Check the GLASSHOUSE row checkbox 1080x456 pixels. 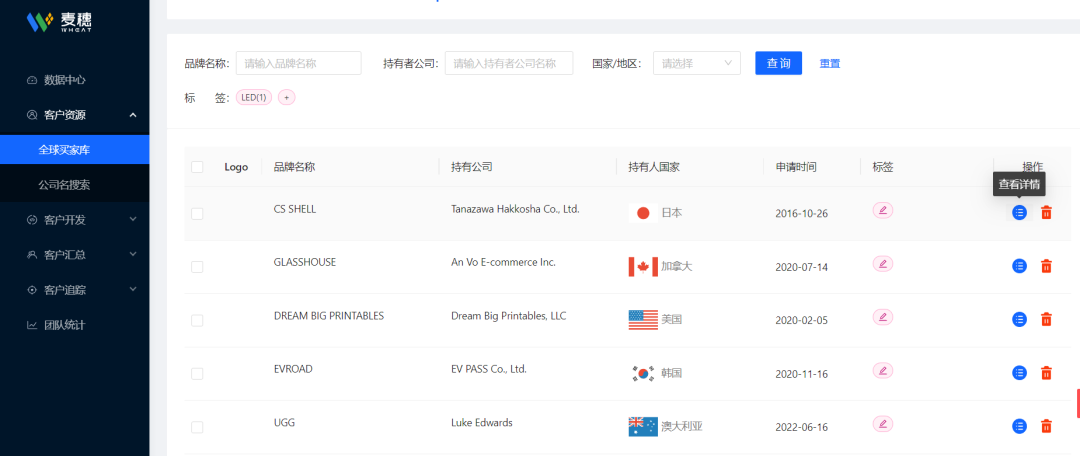coord(197,267)
